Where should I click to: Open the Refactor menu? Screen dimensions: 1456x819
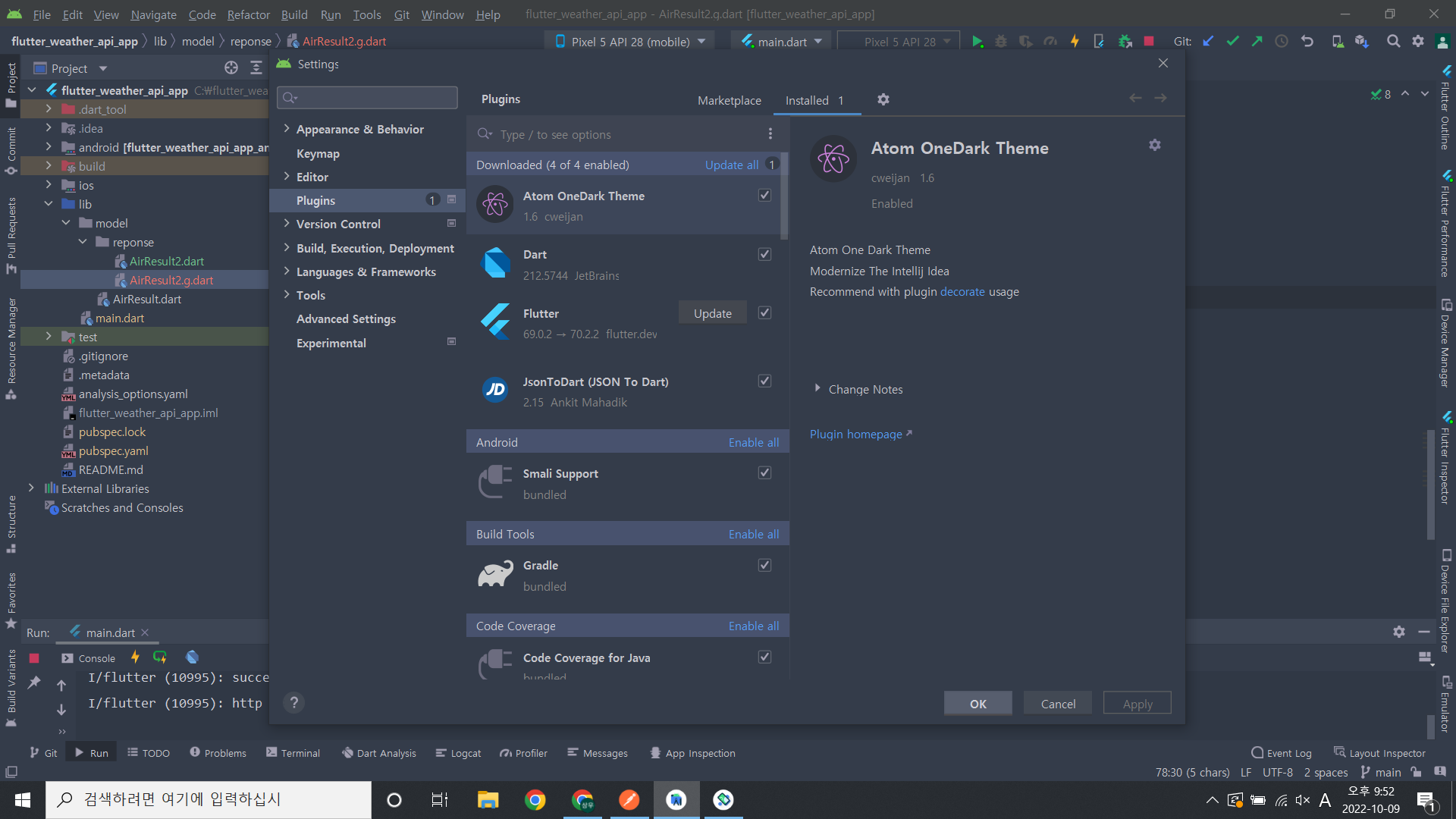click(248, 14)
